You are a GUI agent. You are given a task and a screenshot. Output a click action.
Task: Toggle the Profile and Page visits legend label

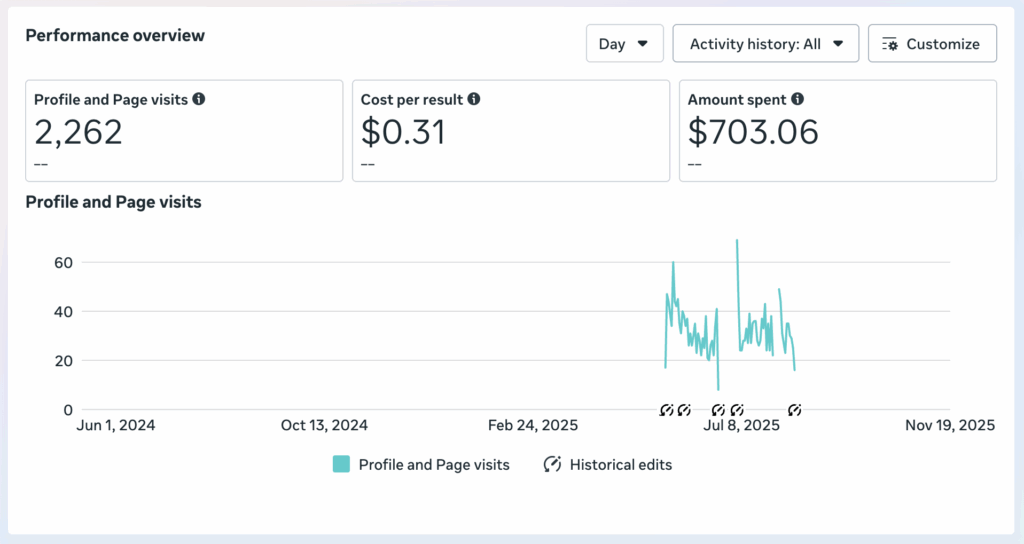pyautogui.click(x=434, y=464)
